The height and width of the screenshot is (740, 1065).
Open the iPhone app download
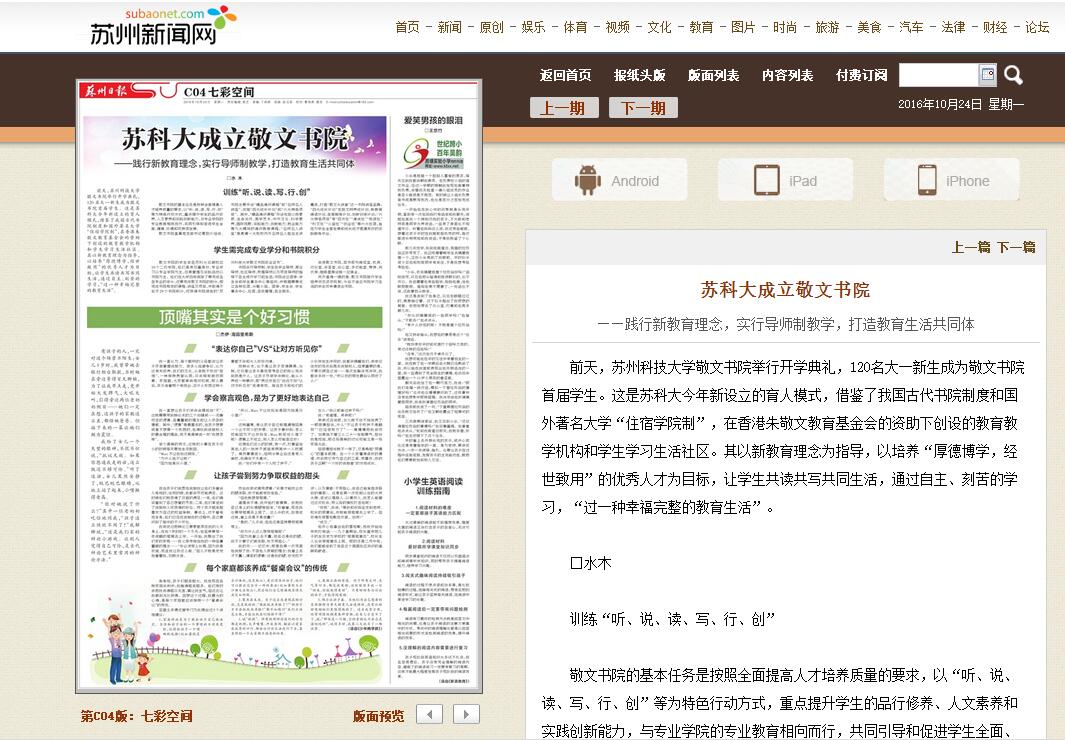click(x=952, y=181)
